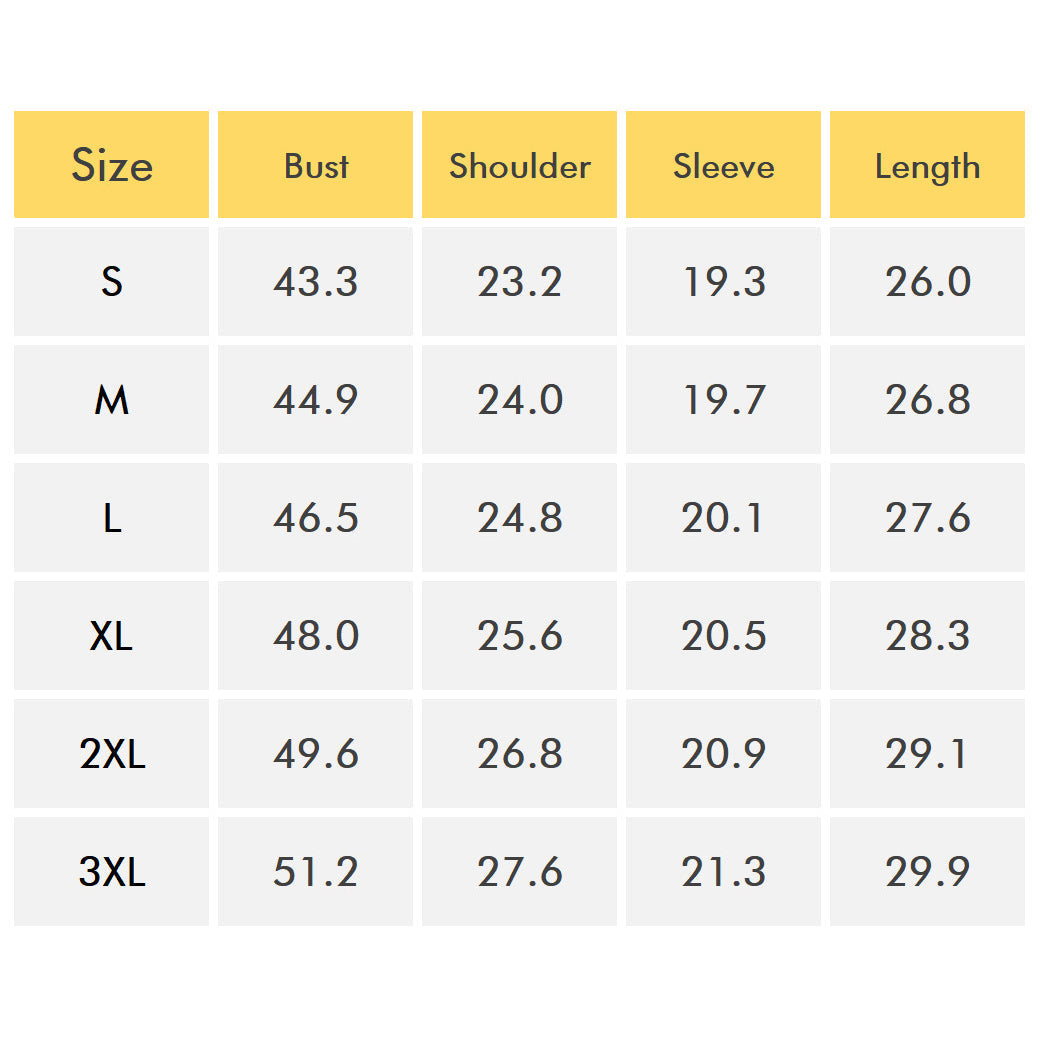
Task: Select the 26.0 length value cell
Action: 928,282
